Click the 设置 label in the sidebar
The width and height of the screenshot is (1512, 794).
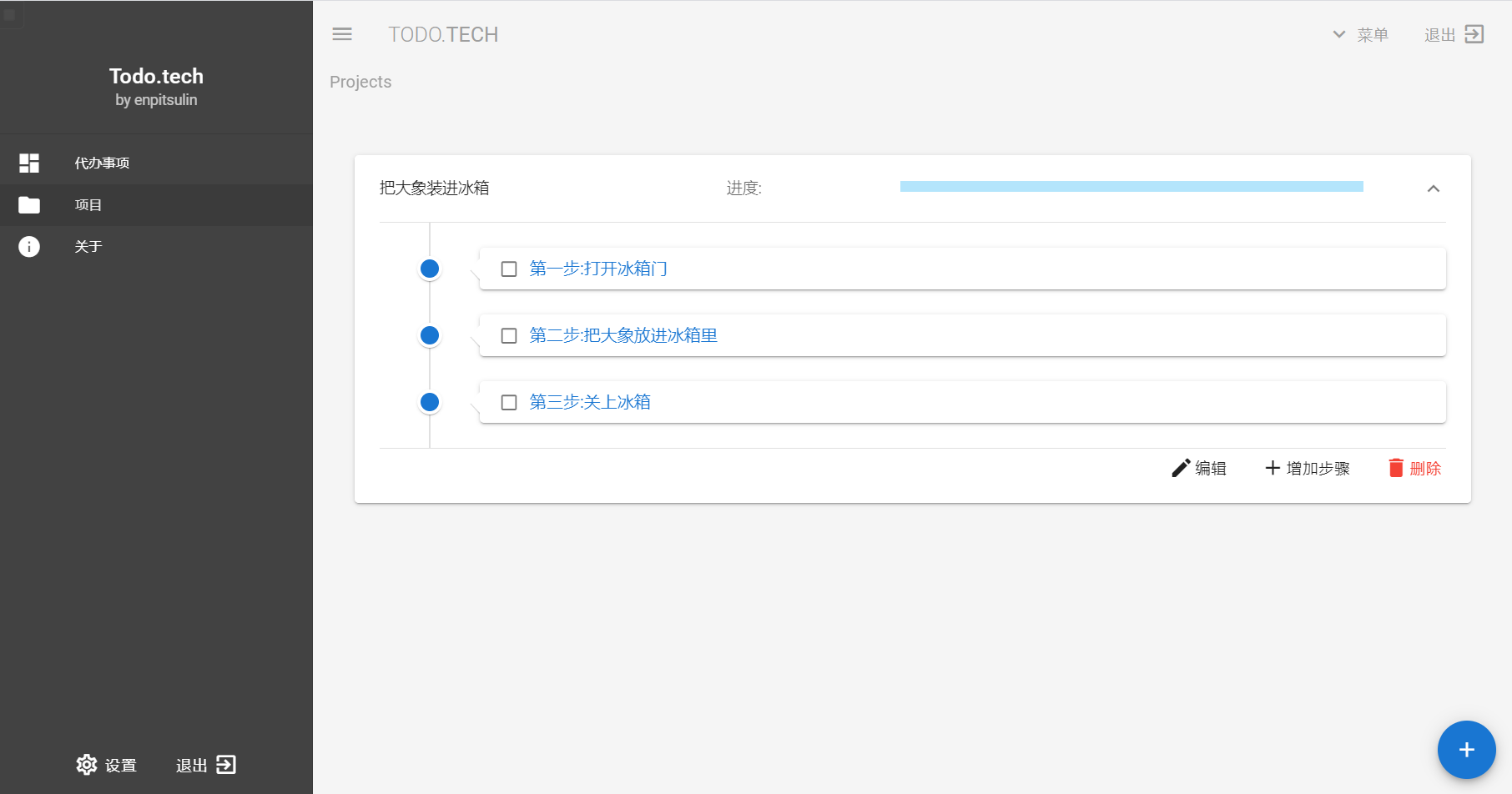point(121,766)
